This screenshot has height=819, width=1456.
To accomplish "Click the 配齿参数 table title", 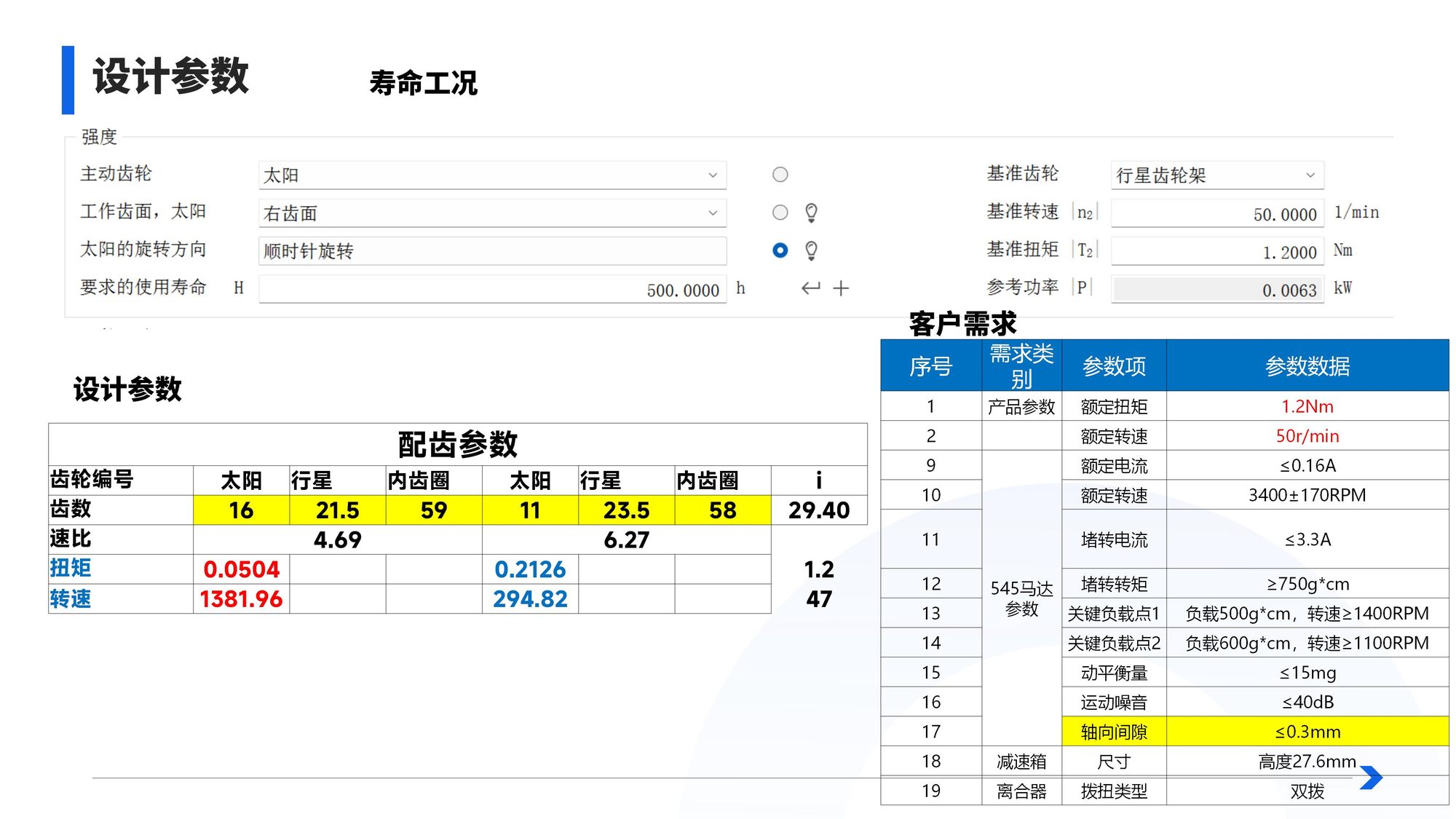I will click(x=458, y=444).
